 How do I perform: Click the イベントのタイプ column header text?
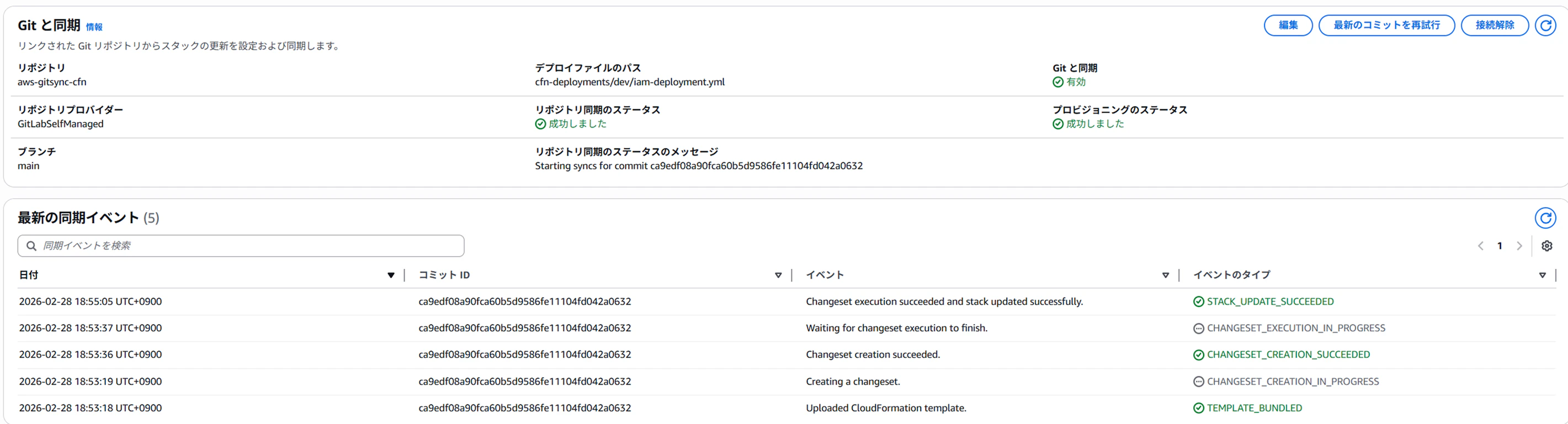tap(1231, 275)
